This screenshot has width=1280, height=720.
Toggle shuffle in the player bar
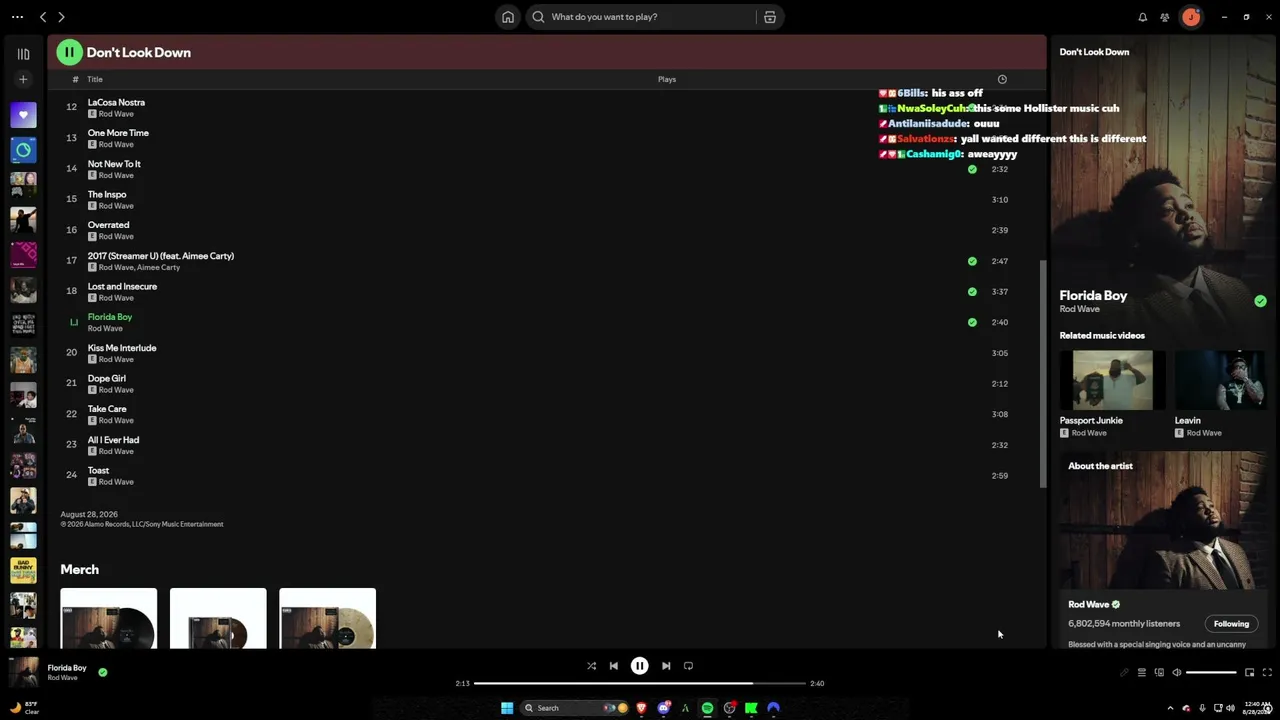[x=591, y=666]
